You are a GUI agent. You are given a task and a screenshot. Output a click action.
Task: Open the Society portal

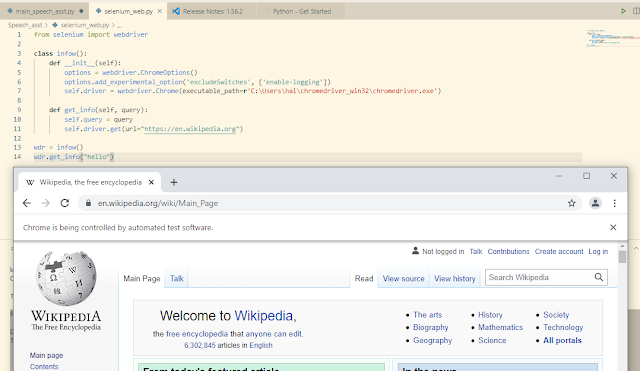556,315
